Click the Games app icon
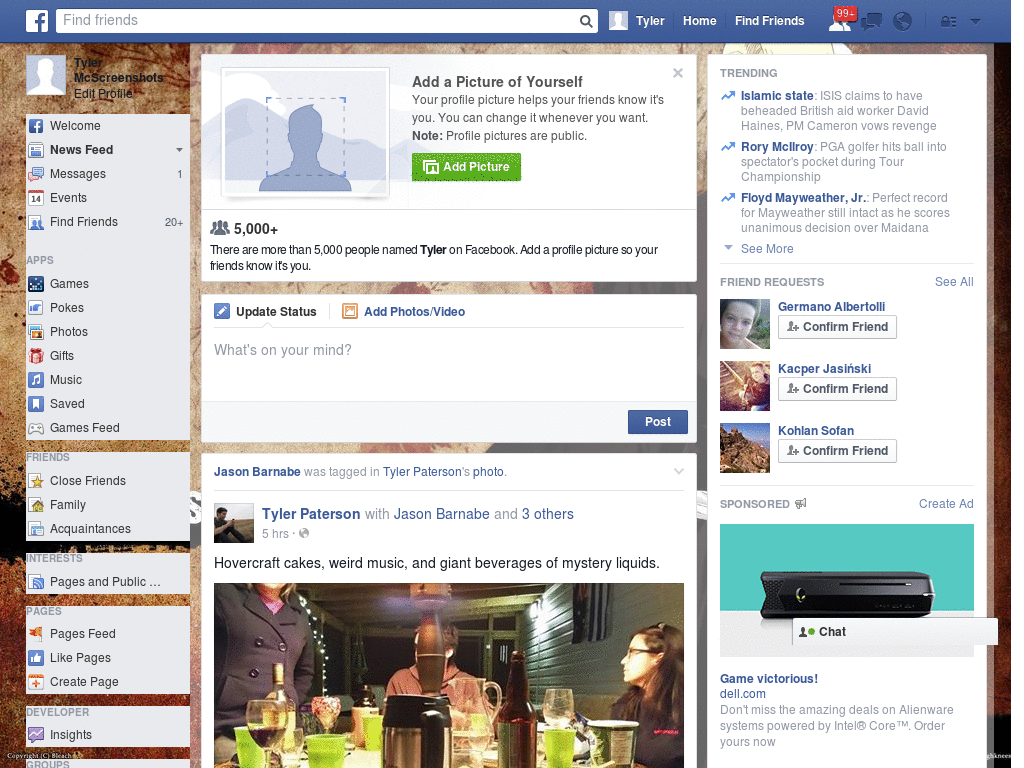Image resolution: width=1024 pixels, height=768 pixels. (36, 284)
